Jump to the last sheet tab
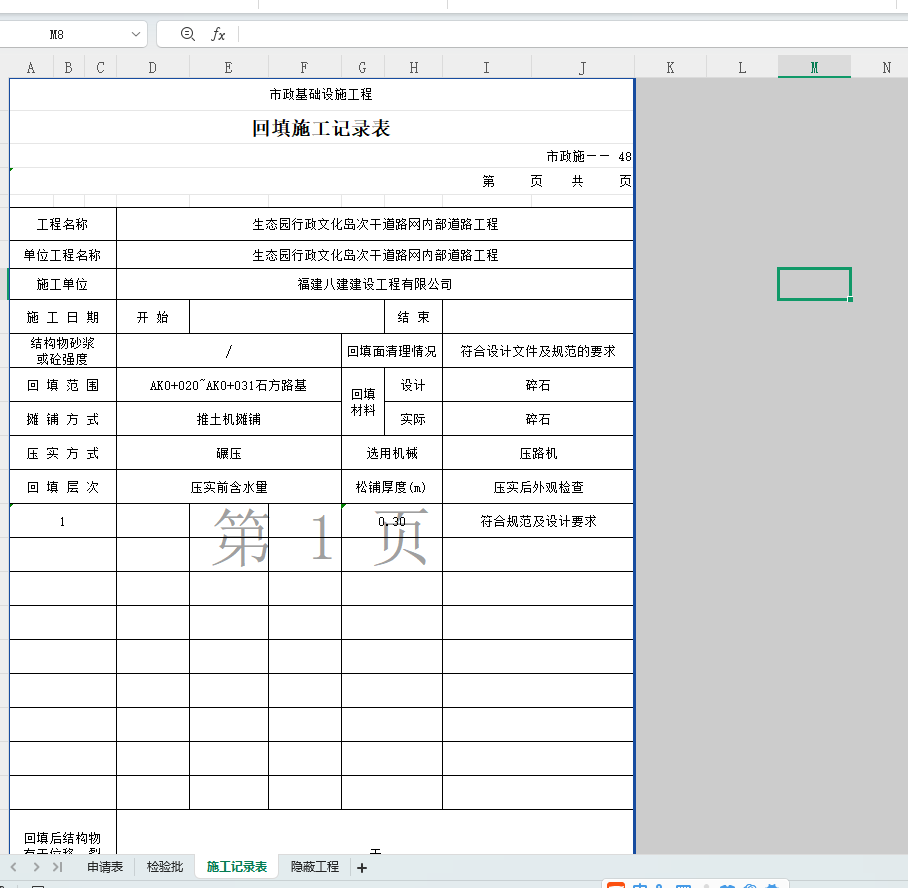The image size is (908, 888). coord(57,867)
